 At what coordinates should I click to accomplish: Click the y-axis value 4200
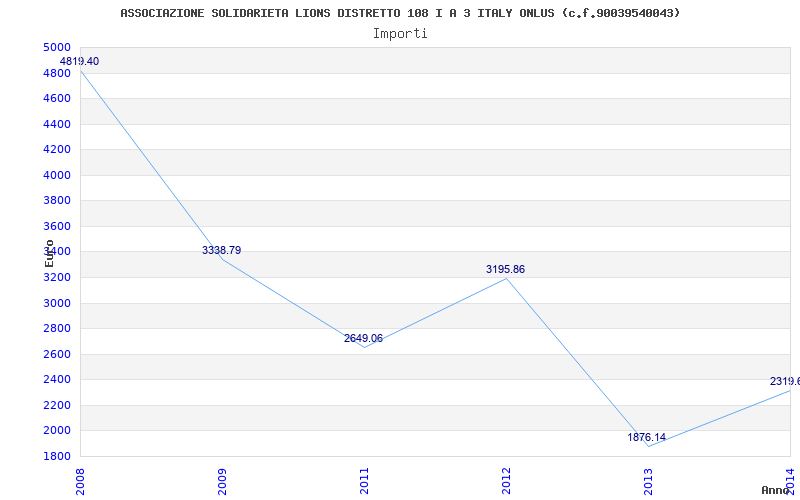[57, 149]
